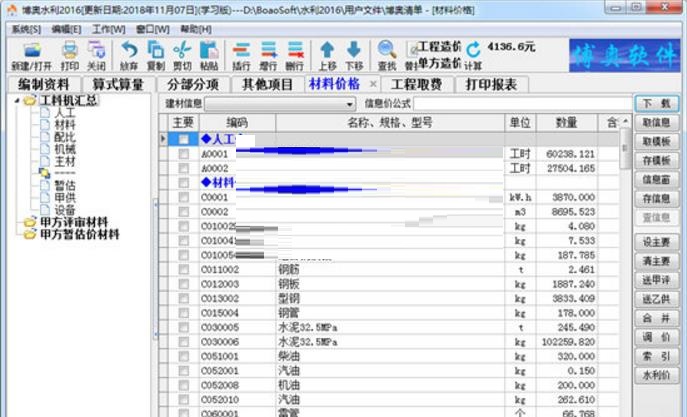Screen dimensions: 687x417
Task: Open the 建材信息 dropdown list
Action: pos(350,104)
